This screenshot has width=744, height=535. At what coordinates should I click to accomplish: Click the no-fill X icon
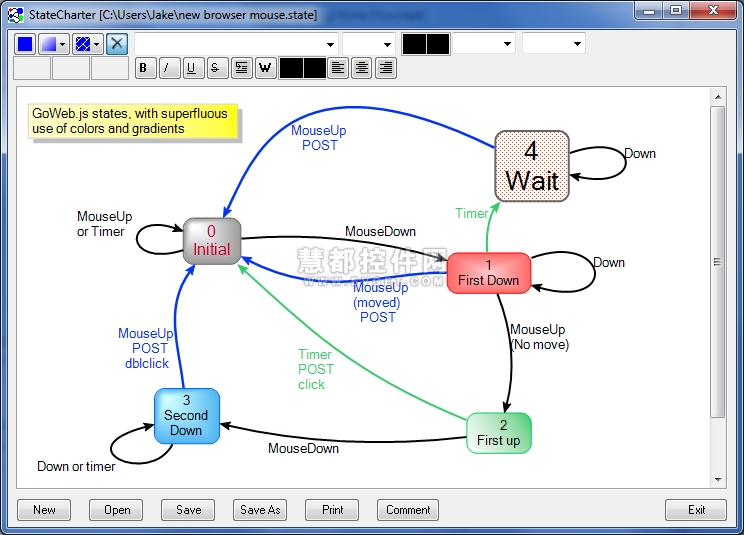click(x=117, y=44)
